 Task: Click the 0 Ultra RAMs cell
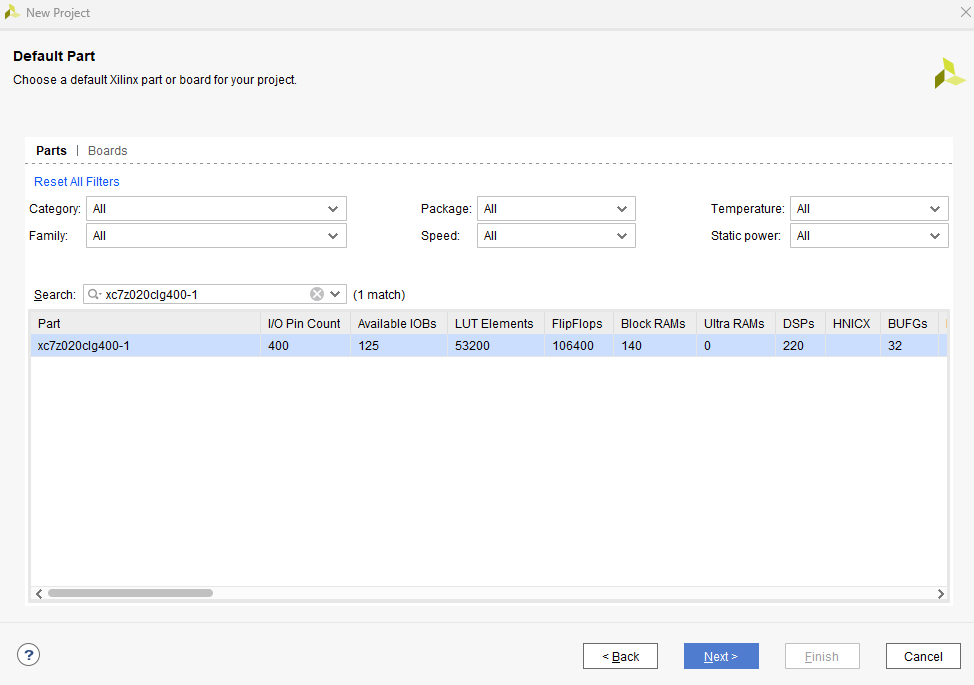tap(735, 346)
